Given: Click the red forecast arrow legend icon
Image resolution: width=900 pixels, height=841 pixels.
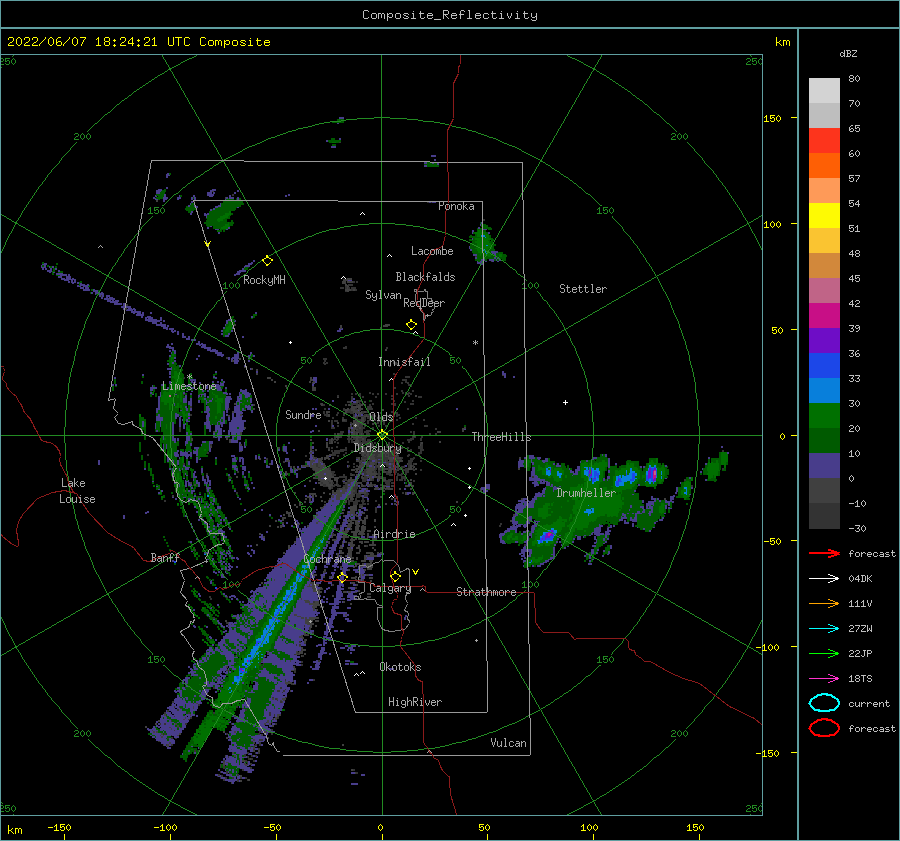Looking at the screenshot, I should pyautogui.click(x=824, y=553).
